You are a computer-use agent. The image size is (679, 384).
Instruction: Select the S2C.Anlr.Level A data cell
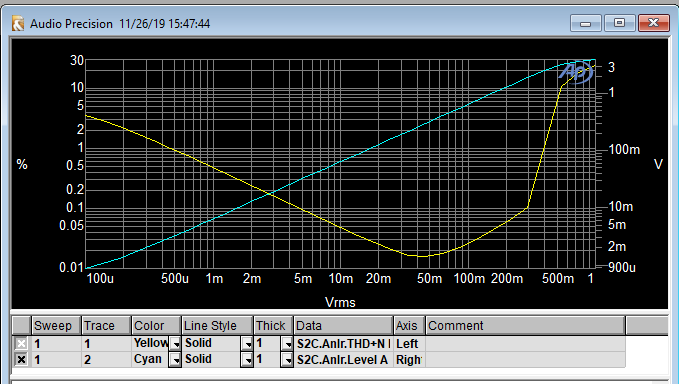pos(343,359)
